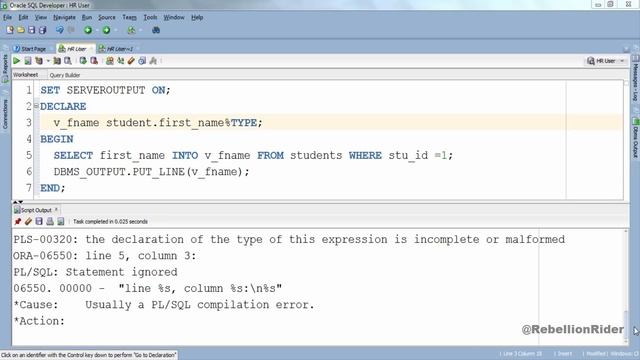The height and width of the screenshot is (360, 640).
Task: Click the ORA-06550 line 5 error text
Action: (x=104, y=256)
